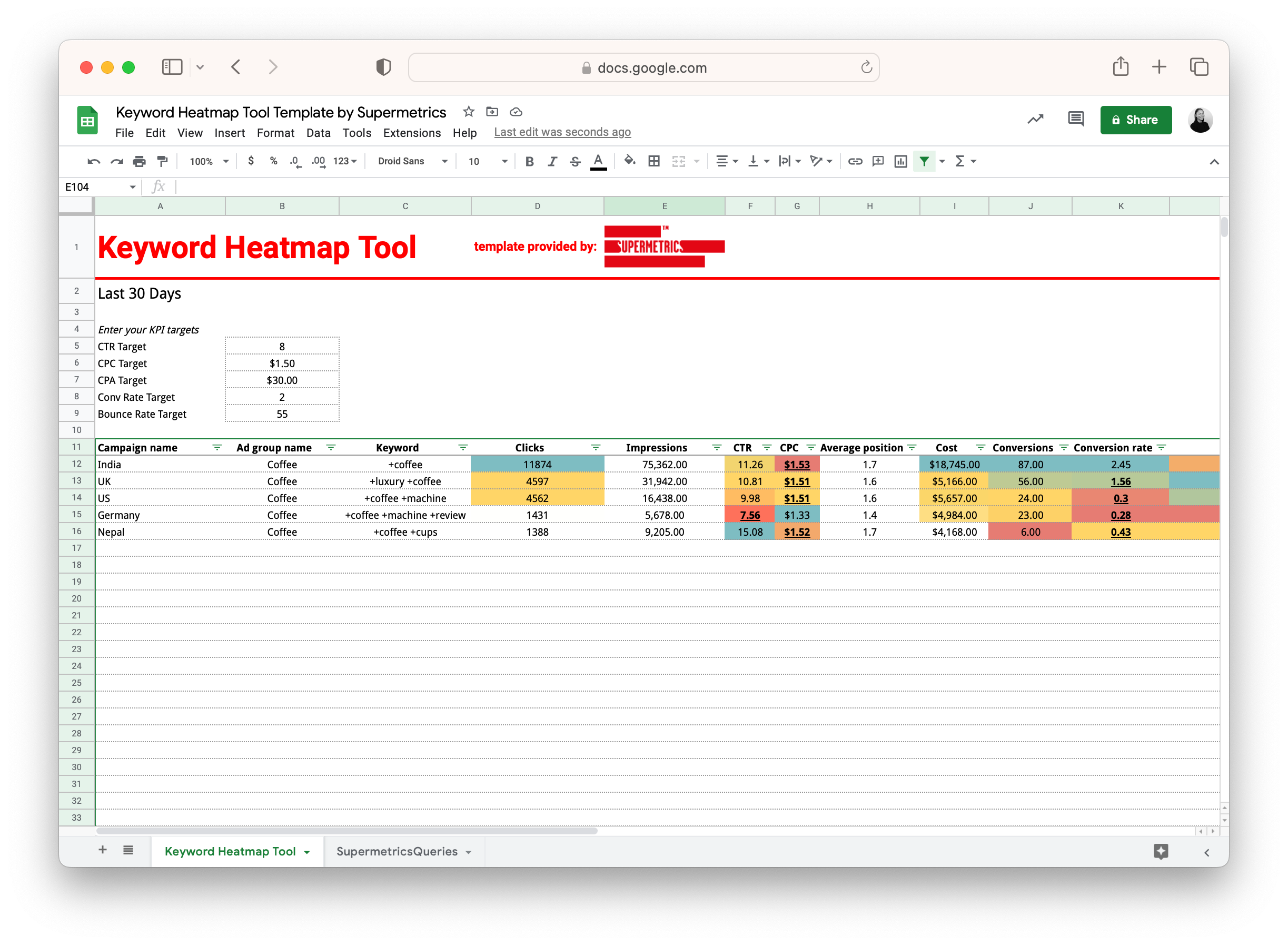Click the paint format roller icon
Screen dimensions: 1288x945
coord(162,161)
